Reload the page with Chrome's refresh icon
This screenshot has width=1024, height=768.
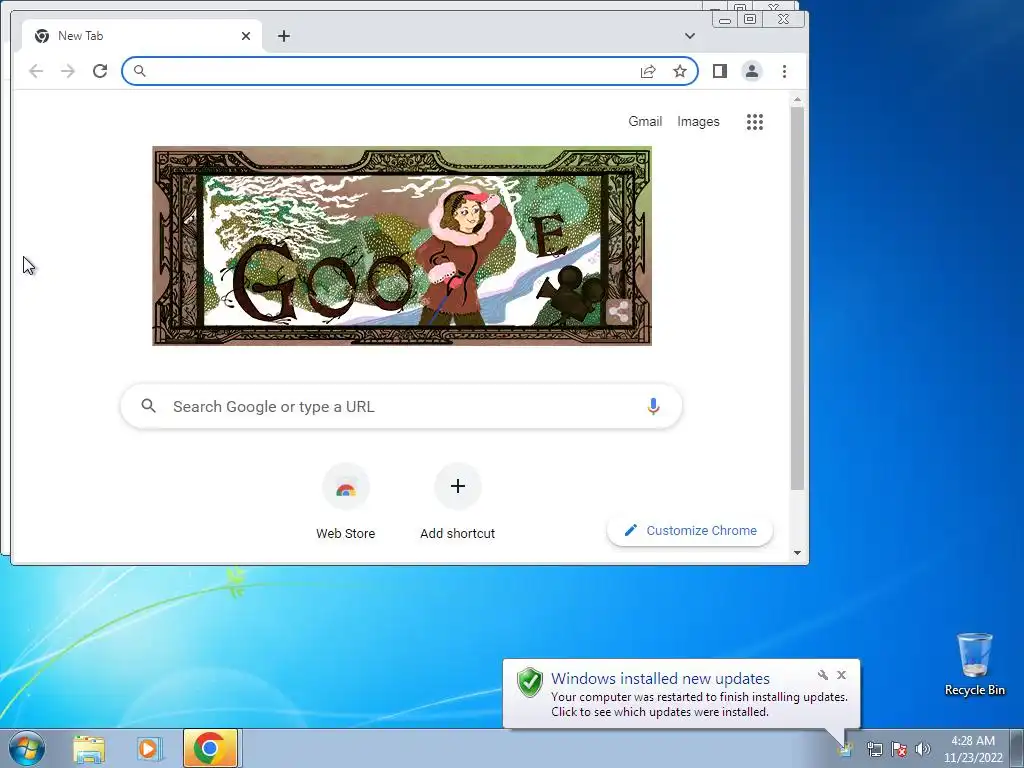(100, 71)
